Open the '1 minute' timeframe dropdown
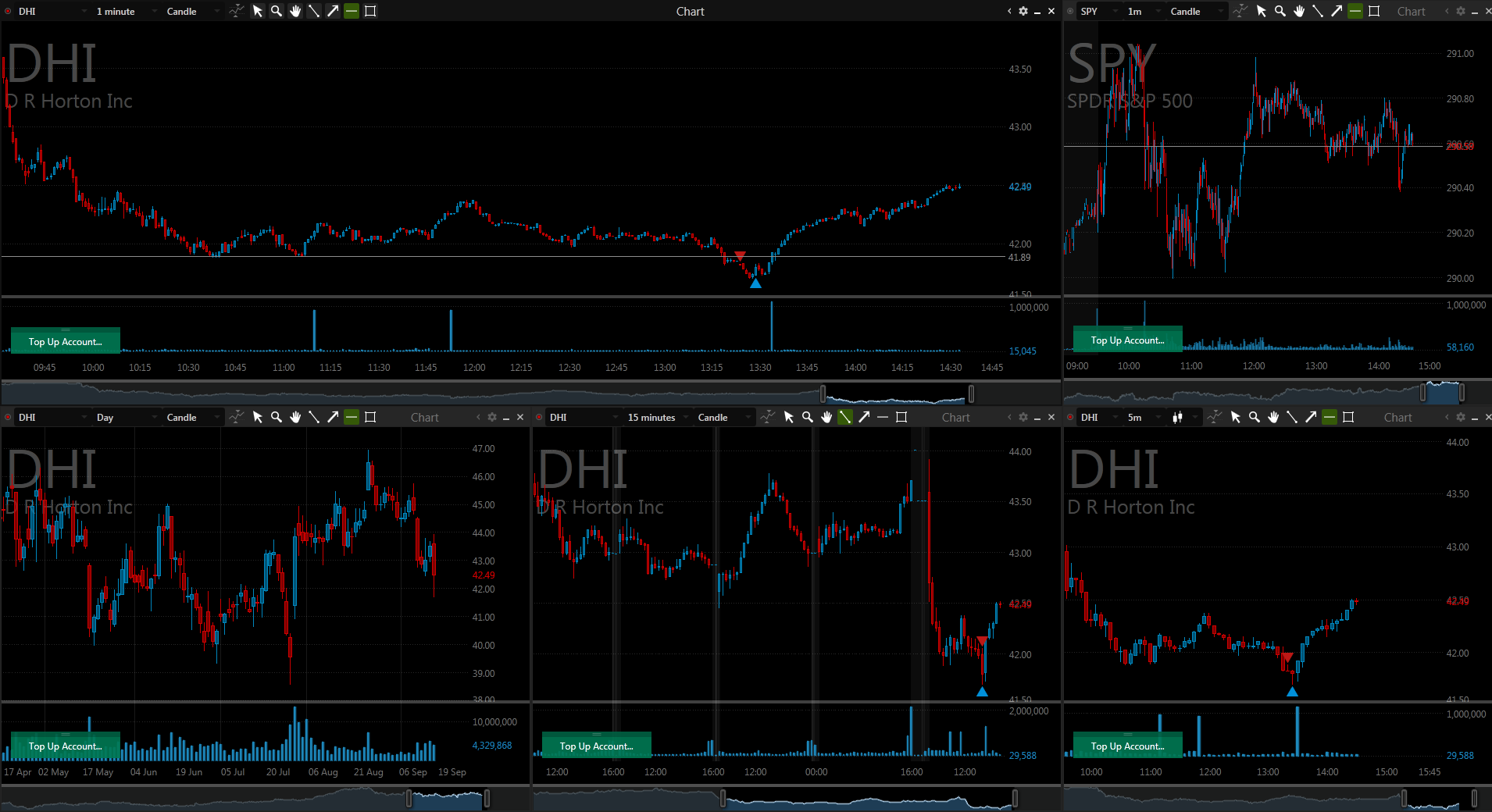 pos(125,11)
